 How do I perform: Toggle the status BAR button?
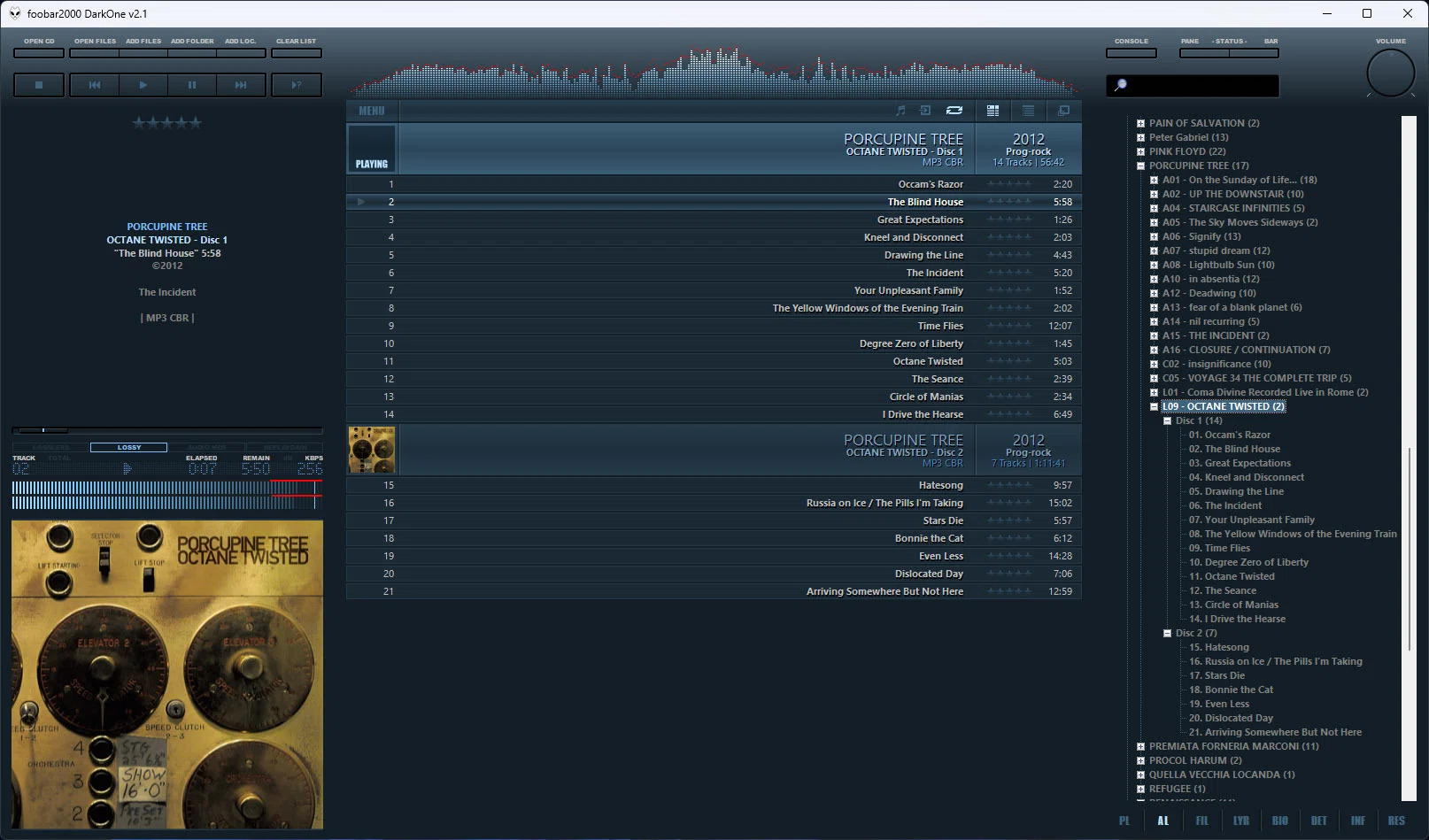tap(1254, 52)
